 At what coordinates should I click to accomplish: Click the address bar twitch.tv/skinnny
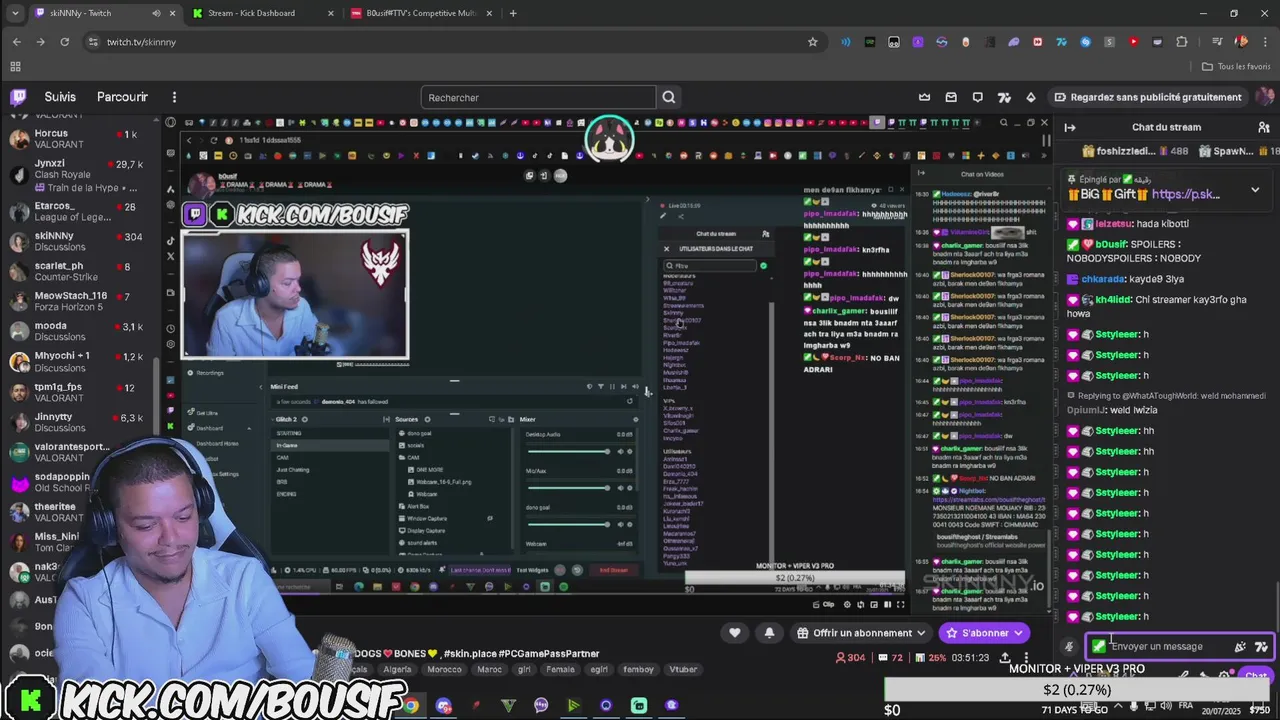(141, 42)
